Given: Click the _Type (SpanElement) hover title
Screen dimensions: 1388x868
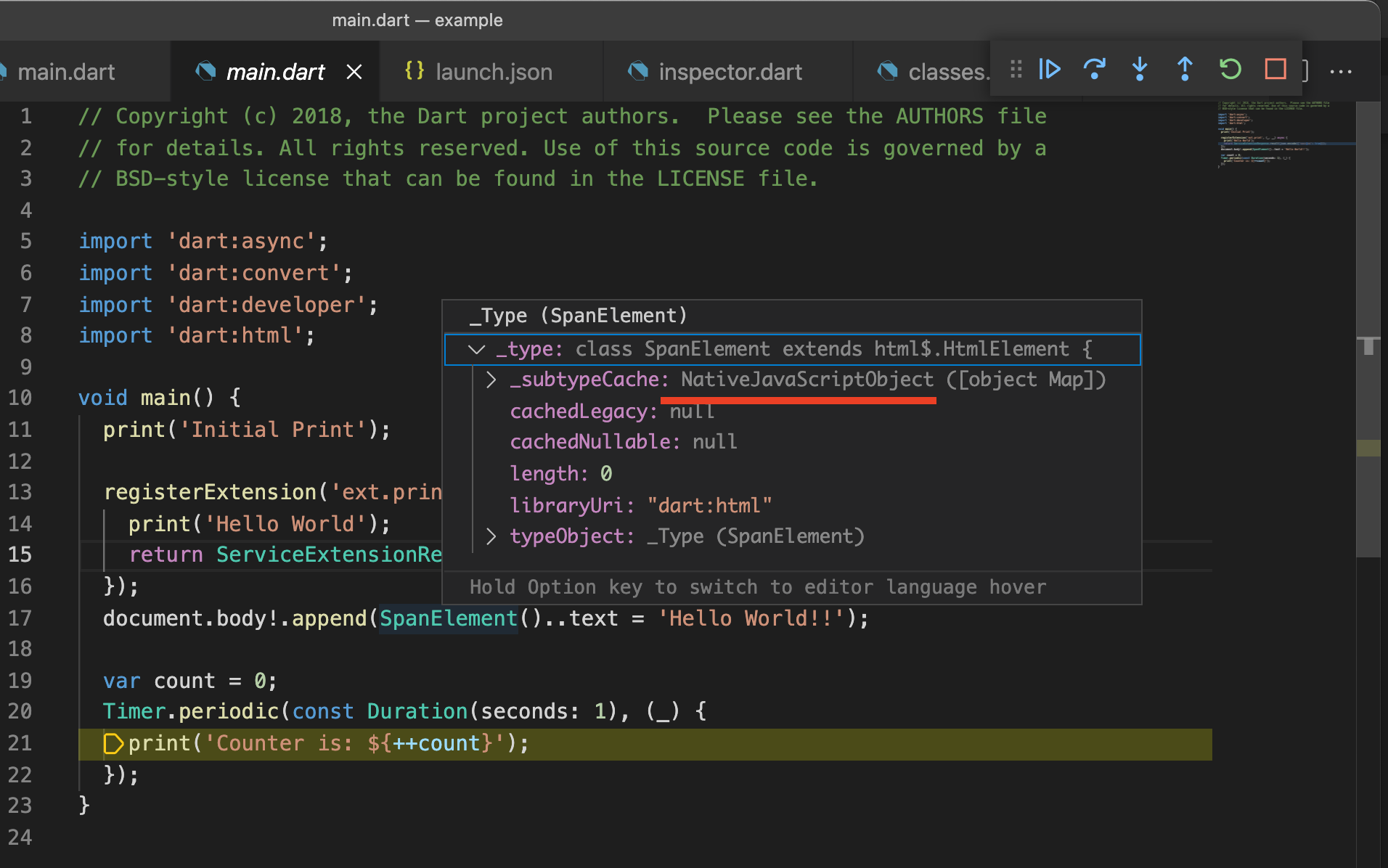Looking at the screenshot, I should pyautogui.click(x=578, y=316).
